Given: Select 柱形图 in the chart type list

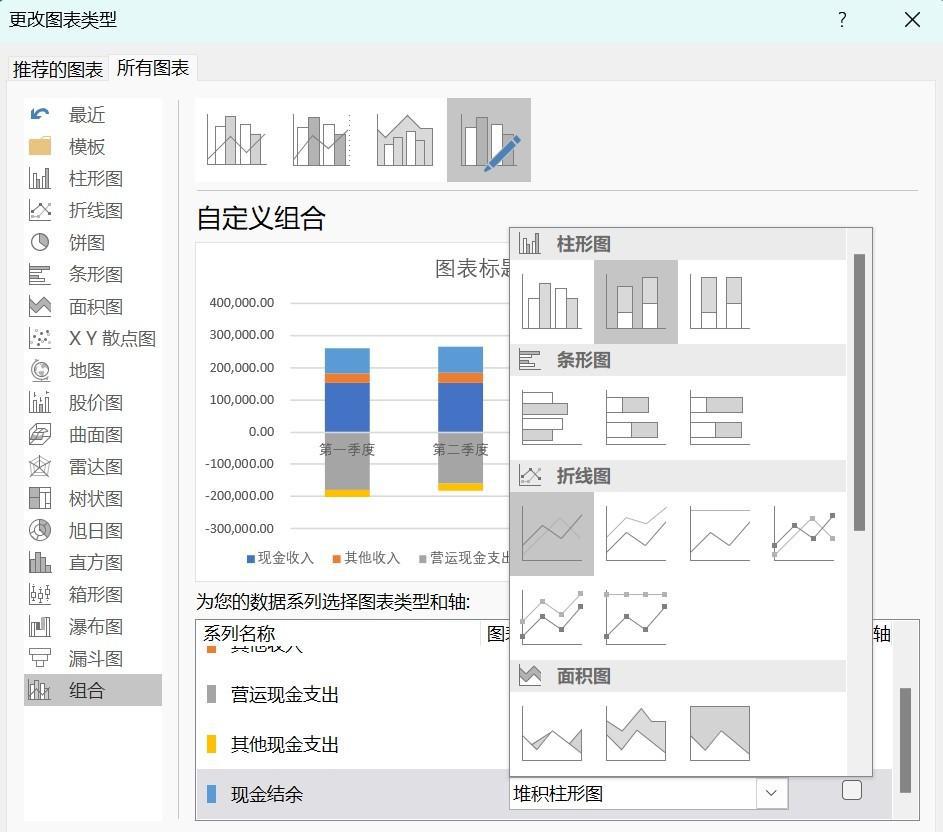Looking at the screenshot, I should point(93,178).
